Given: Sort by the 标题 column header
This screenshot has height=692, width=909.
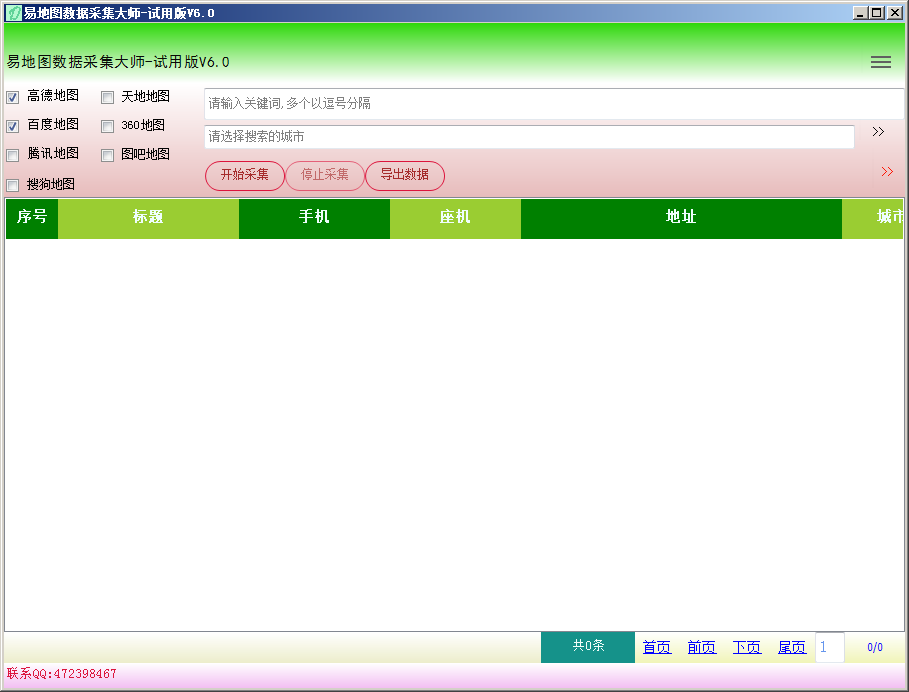Looking at the screenshot, I should [x=148, y=218].
